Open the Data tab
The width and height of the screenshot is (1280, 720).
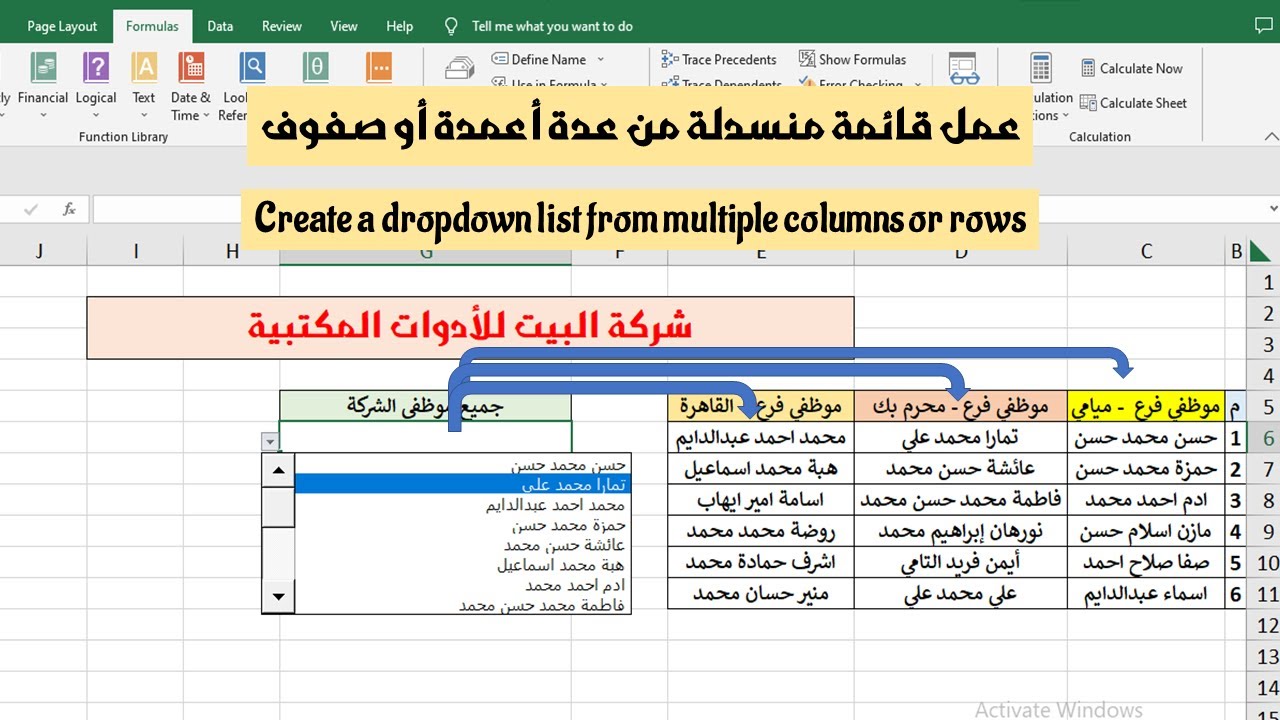220,26
